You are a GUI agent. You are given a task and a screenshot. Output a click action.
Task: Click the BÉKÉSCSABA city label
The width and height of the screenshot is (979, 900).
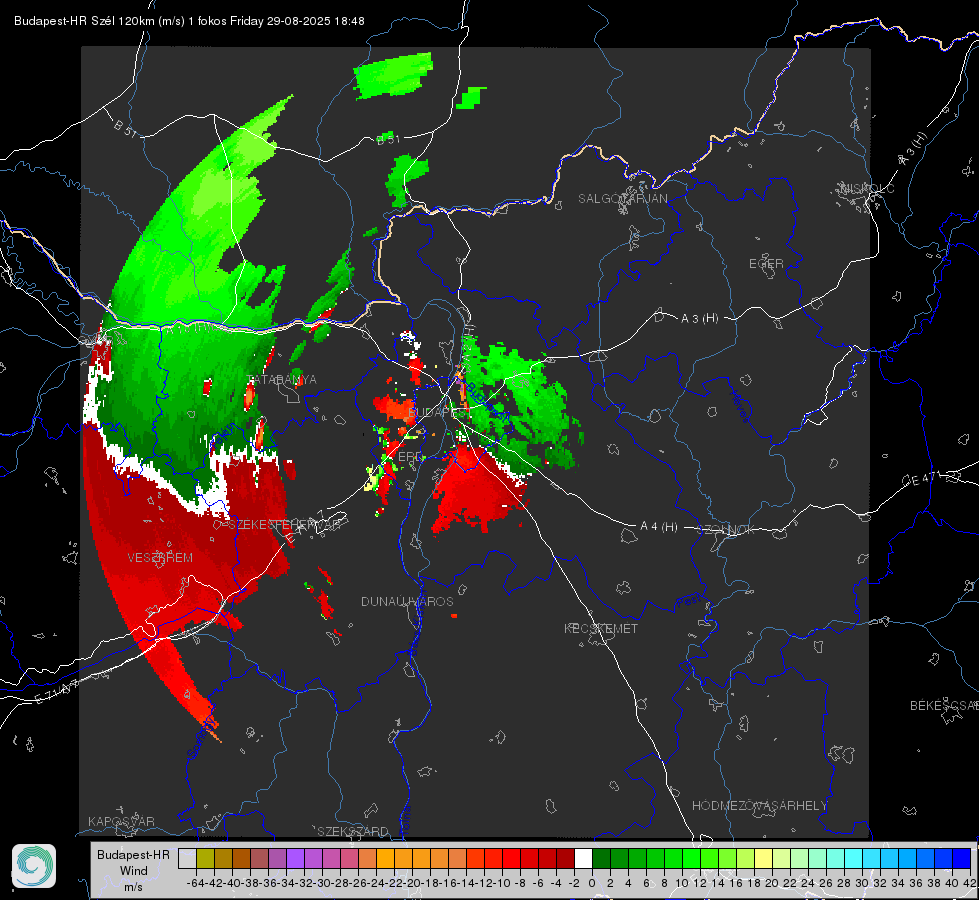coord(943,705)
